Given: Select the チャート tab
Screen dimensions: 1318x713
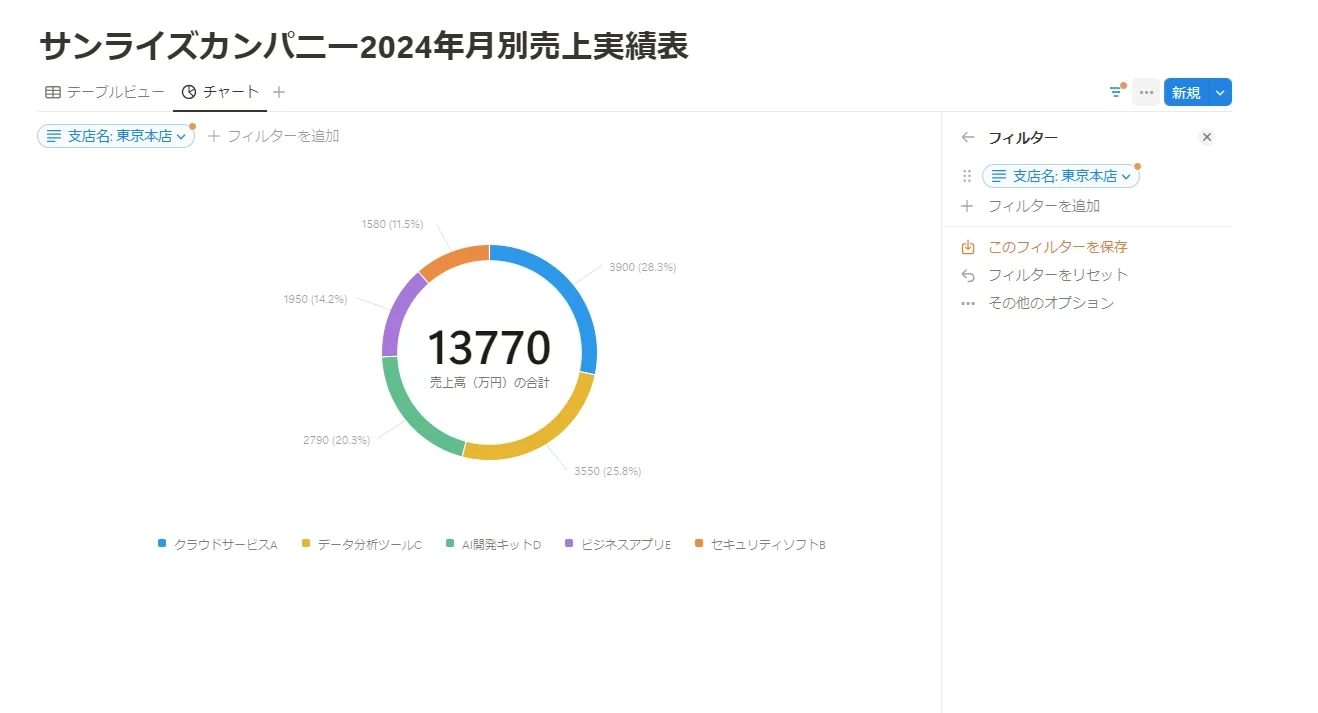Looking at the screenshot, I should pyautogui.click(x=220, y=92).
